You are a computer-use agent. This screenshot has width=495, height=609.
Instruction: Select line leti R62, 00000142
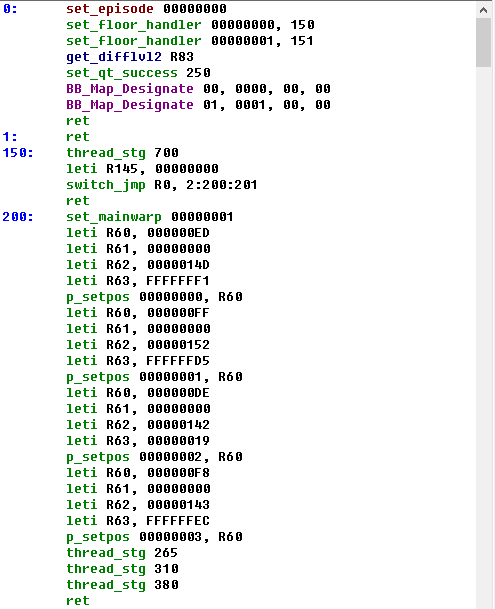click(x=138, y=425)
